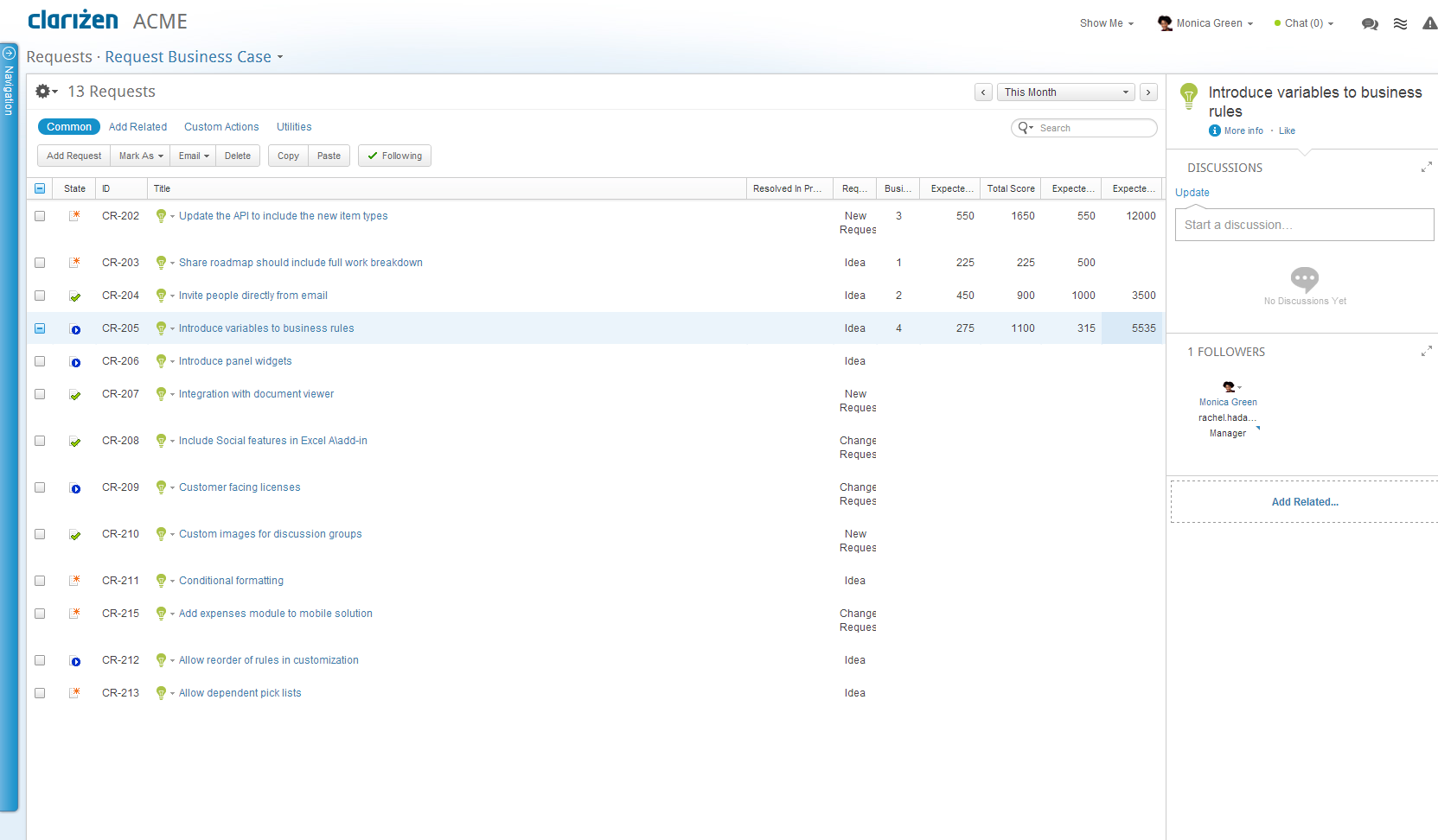1438x840 pixels.
Task: Open the Show Me dropdown menu
Action: [1106, 23]
